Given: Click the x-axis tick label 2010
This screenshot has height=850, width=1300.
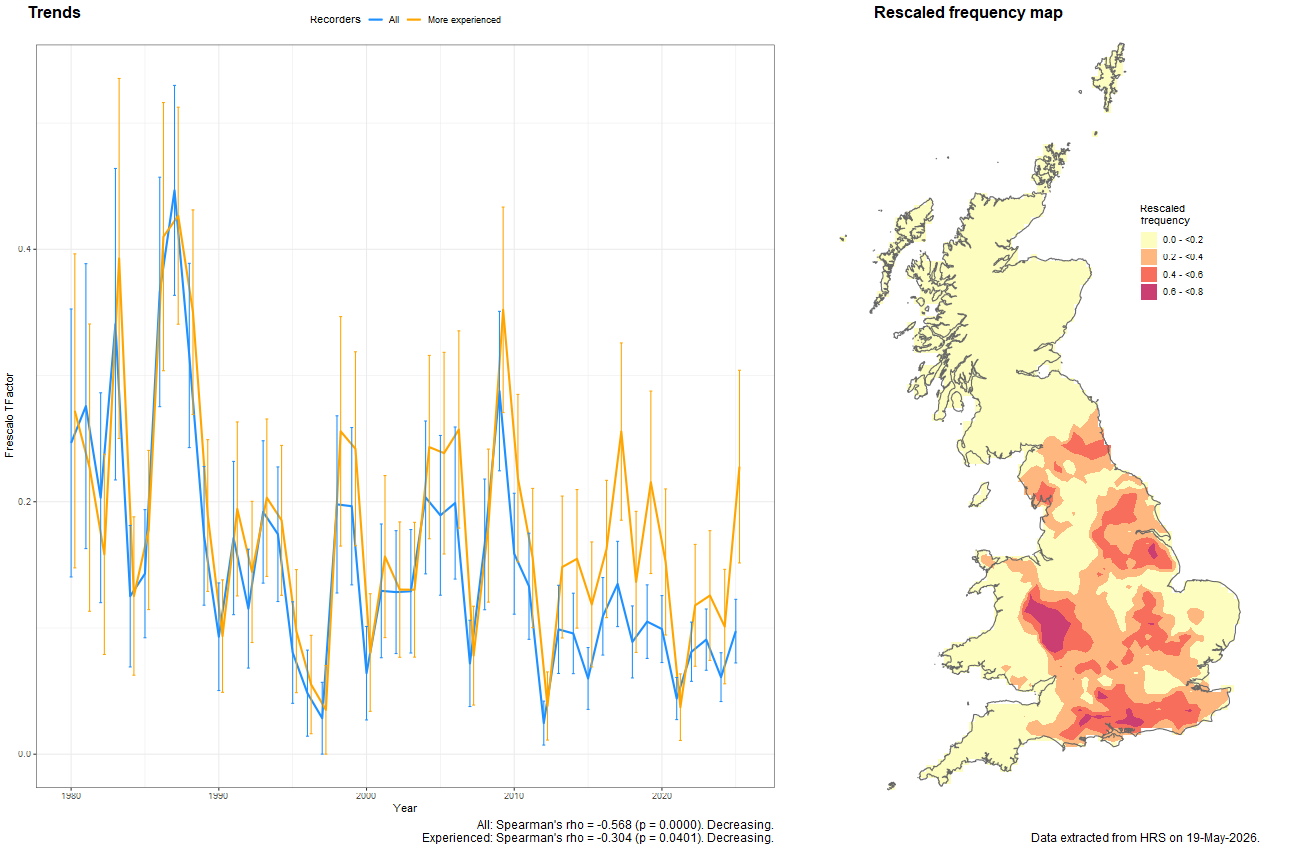Looking at the screenshot, I should 514,796.
